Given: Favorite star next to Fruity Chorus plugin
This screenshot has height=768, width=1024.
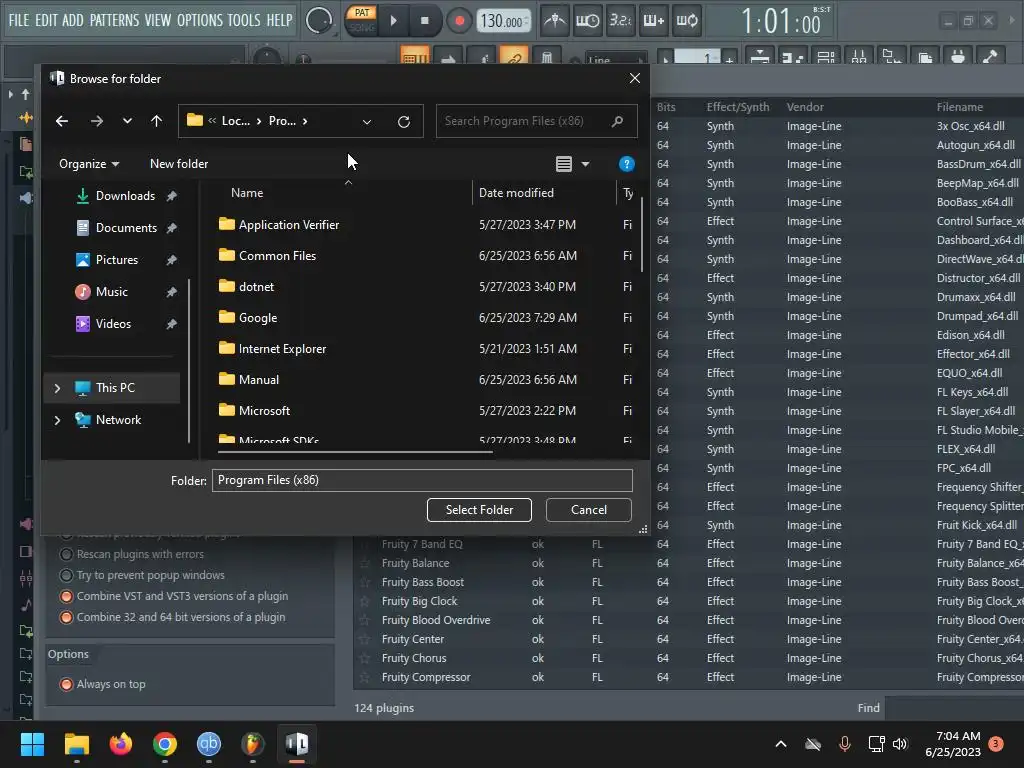Looking at the screenshot, I should coord(365,658).
